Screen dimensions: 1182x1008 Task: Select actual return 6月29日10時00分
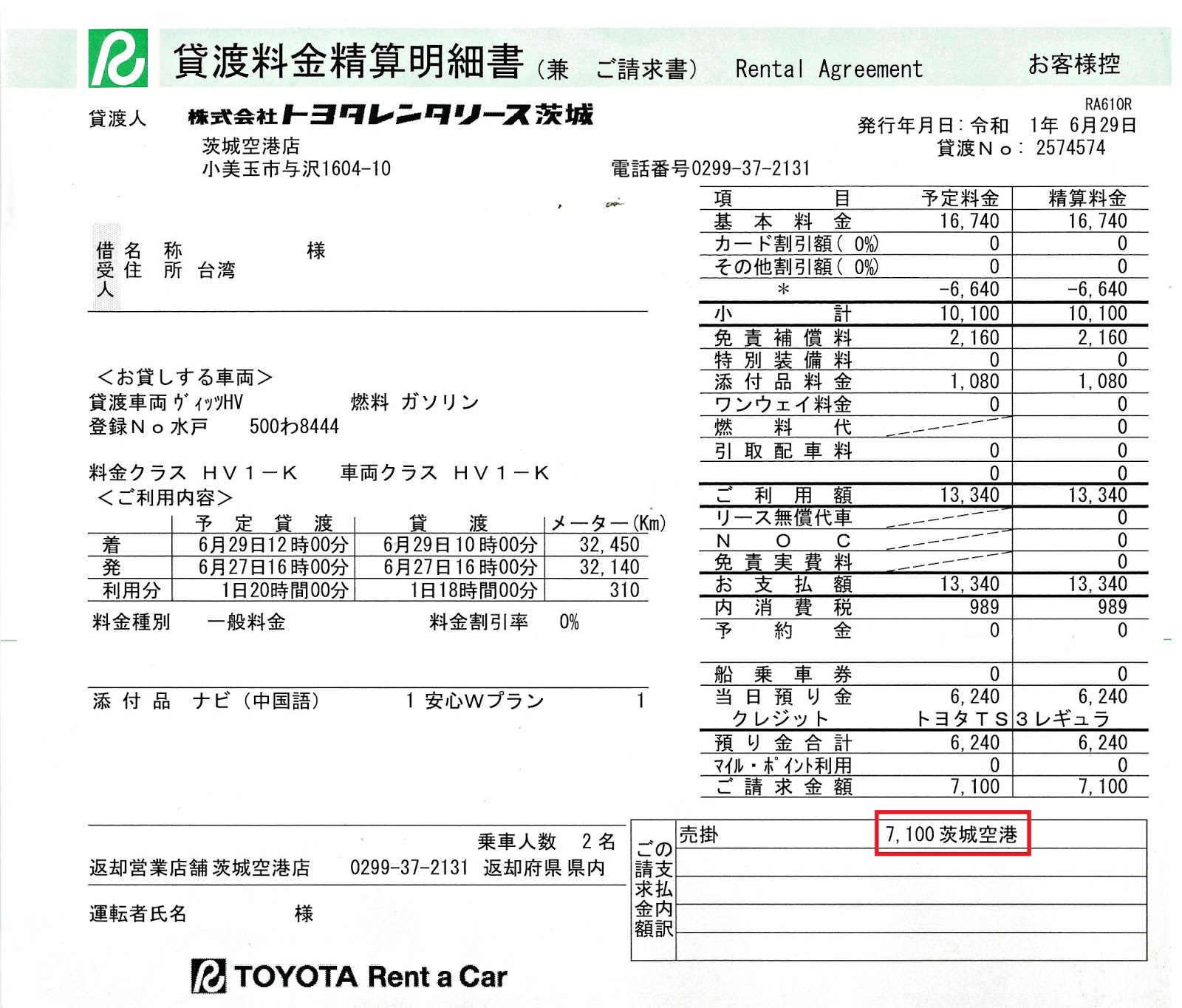click(460, 545)
